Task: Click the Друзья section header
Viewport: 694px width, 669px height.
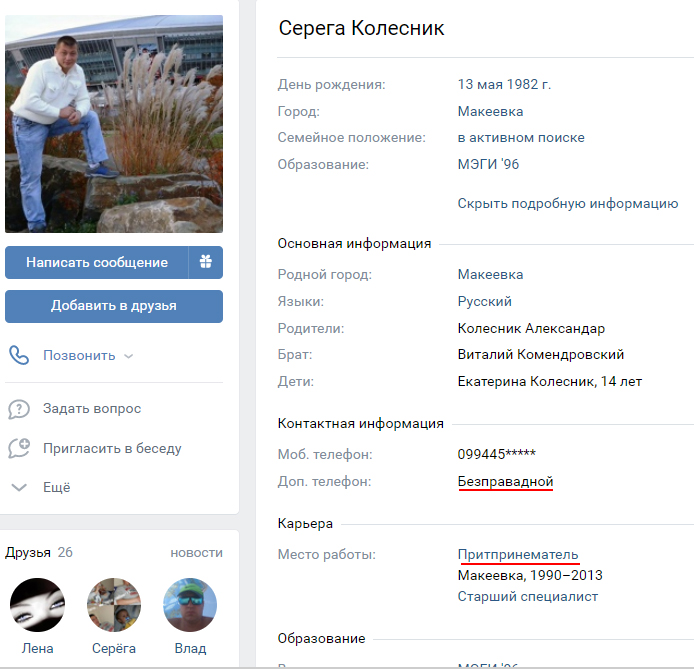Action: (x=28, y=552)
